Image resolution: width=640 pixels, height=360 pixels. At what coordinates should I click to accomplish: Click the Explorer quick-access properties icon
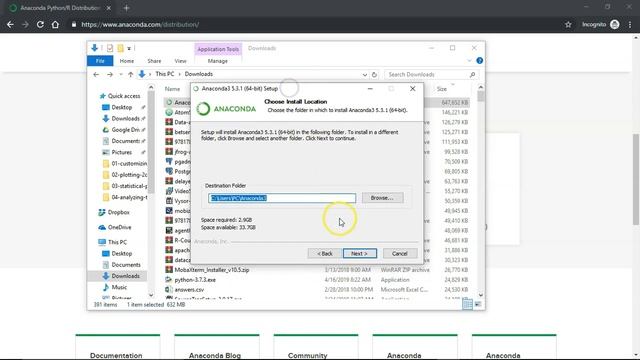[x=110, y=48]
